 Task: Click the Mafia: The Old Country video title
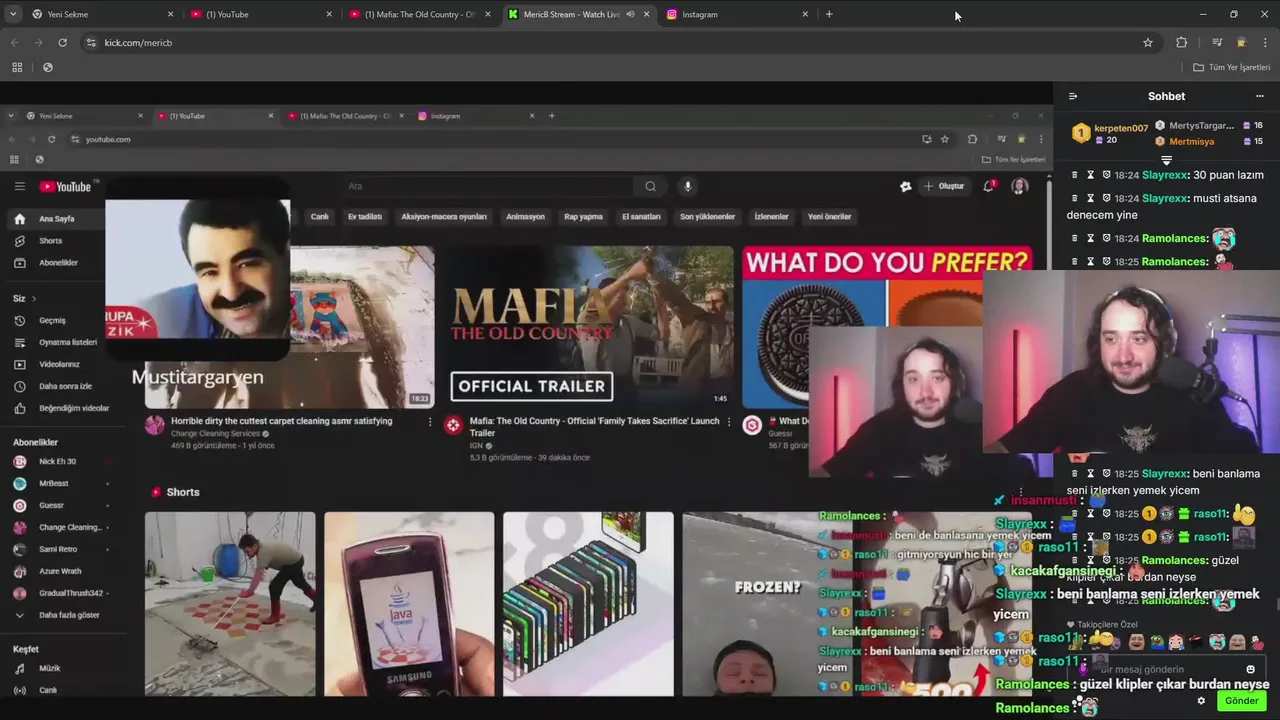[x=594, y=427]
